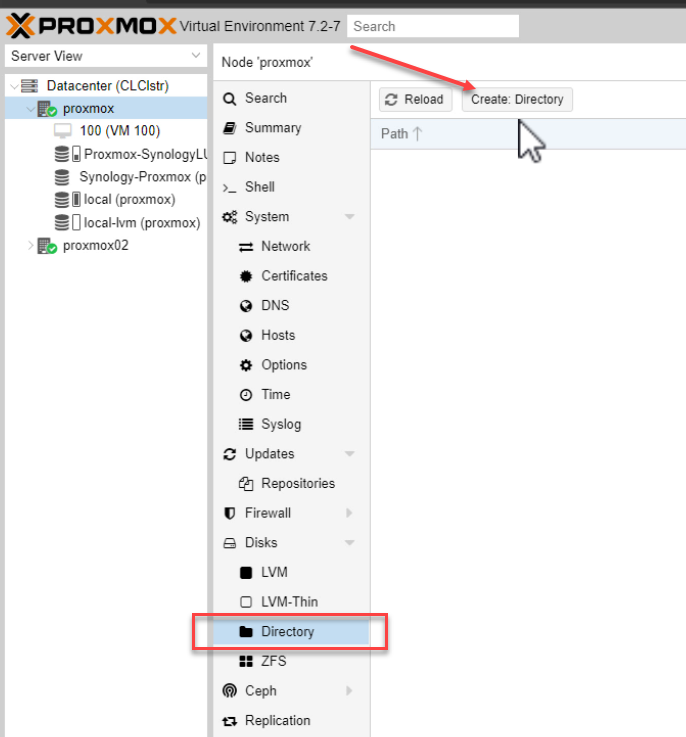Click the Datacenter server rack icon
Viewport: 686px width, 737px height.
point(30,86)
